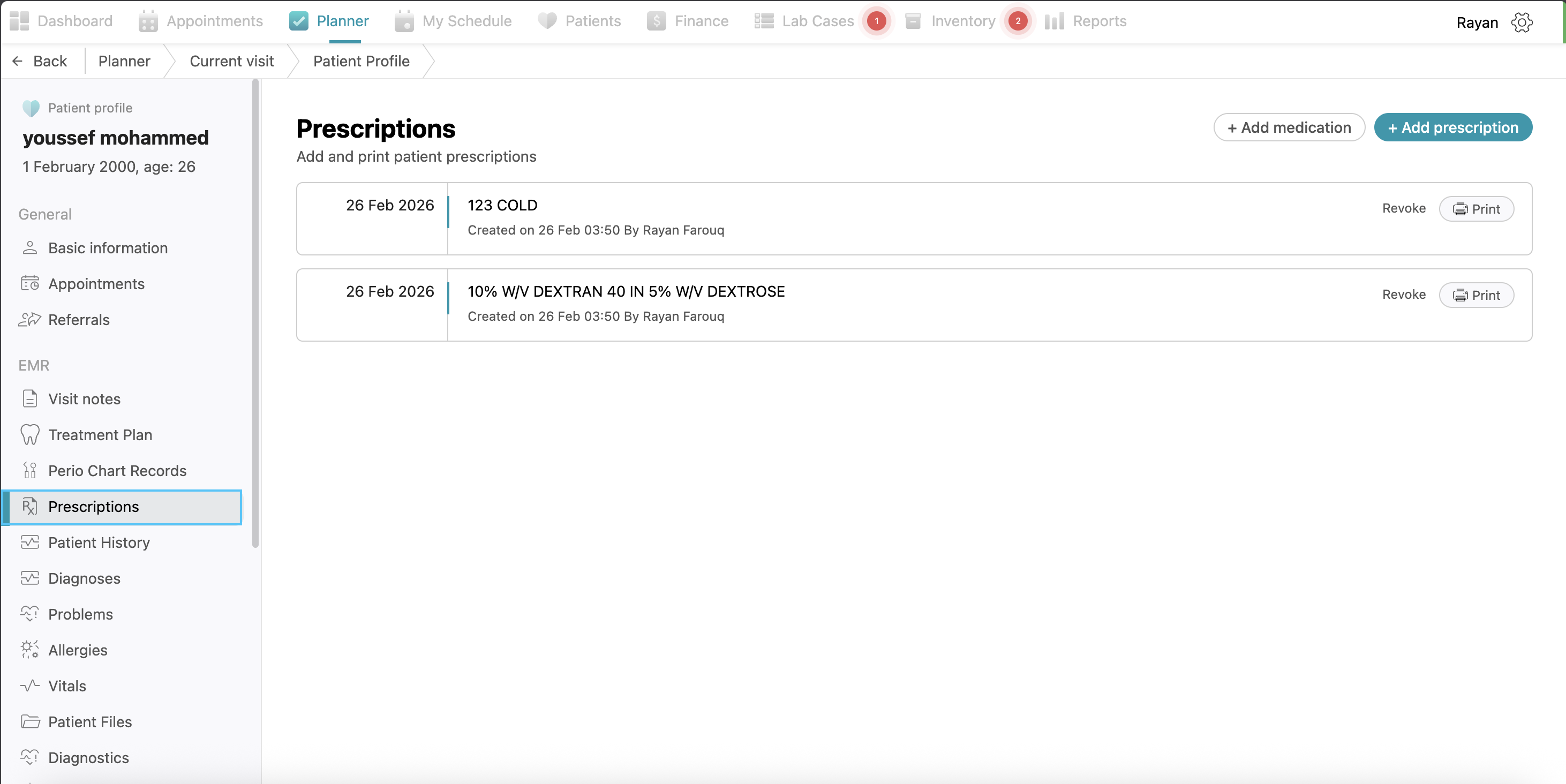Click the Vitals pulse icon

[30, 685]
